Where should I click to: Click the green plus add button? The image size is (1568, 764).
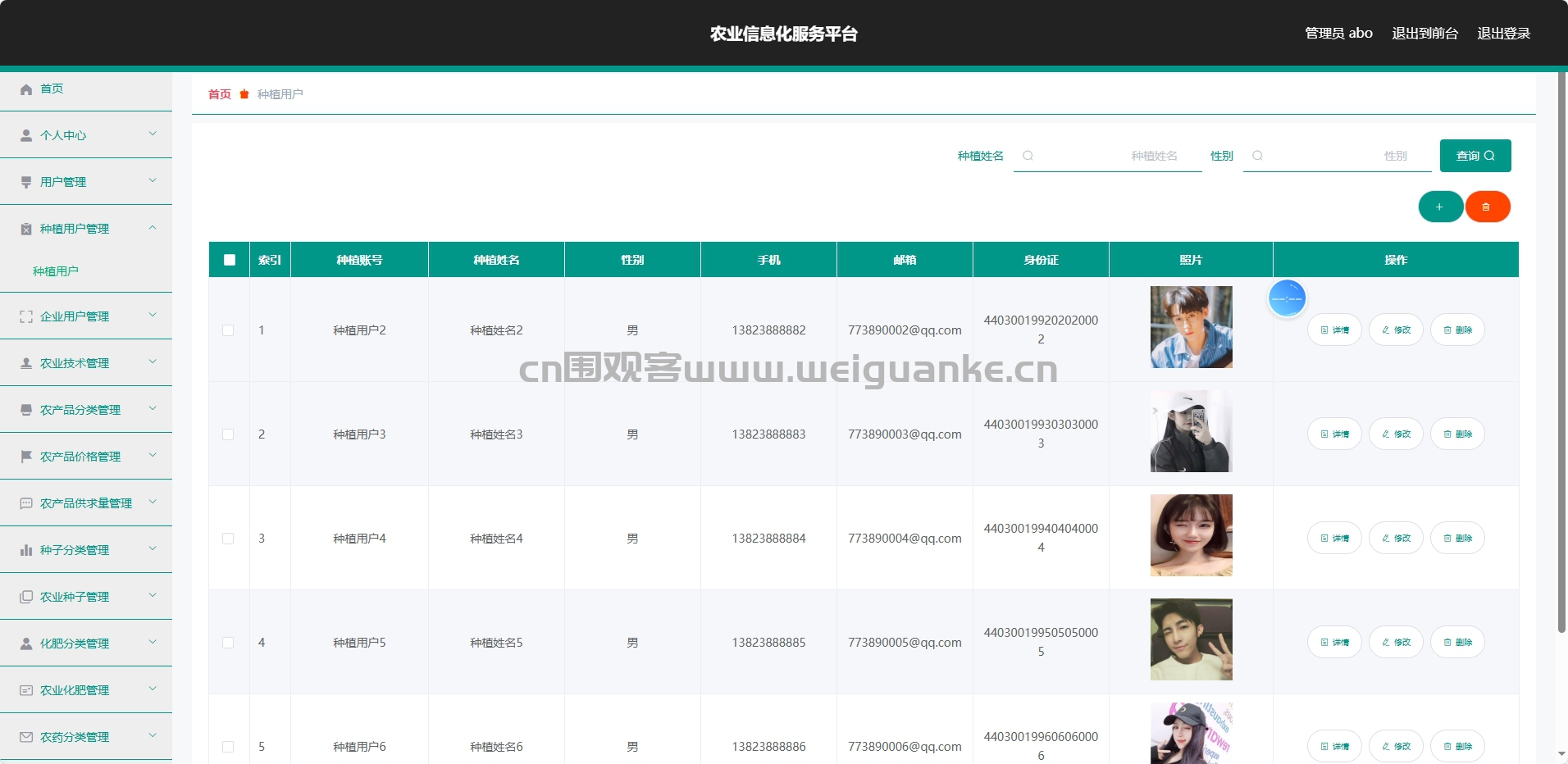pyautogui.click(x=1441, y=207)
